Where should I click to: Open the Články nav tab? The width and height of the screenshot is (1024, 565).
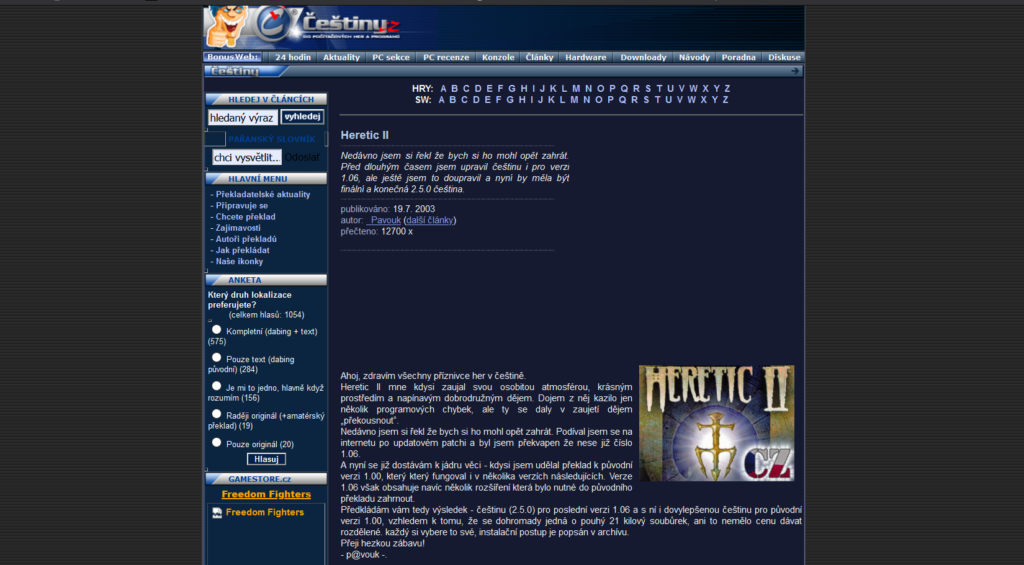pyautogui.click(x=539, y=57)
